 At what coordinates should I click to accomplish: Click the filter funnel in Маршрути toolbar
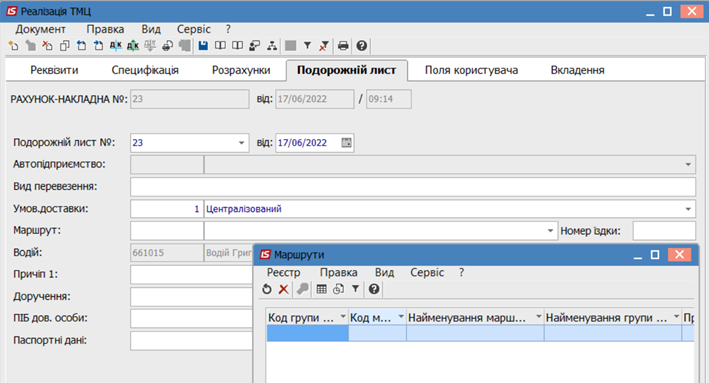(x=355, y=289)
